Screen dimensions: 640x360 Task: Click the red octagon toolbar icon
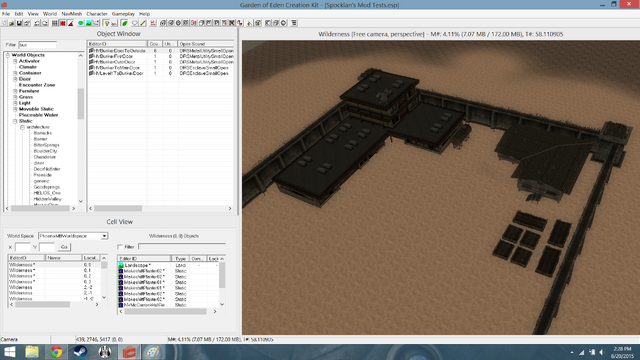pos(62,23)
